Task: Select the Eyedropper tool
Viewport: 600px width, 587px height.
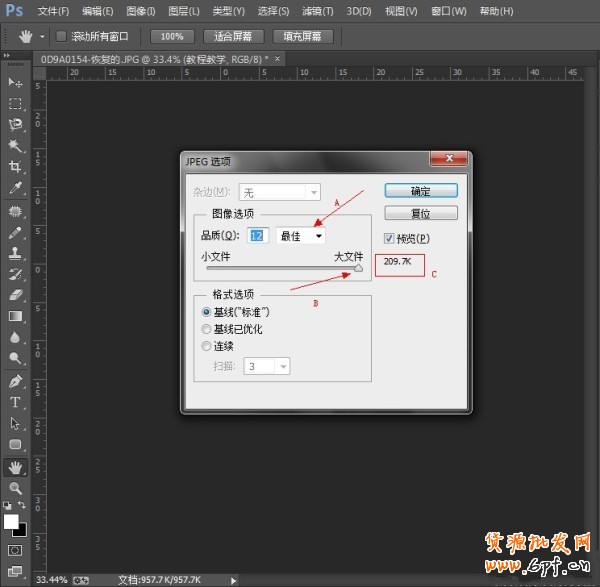Action: click(x=15, y=187)
